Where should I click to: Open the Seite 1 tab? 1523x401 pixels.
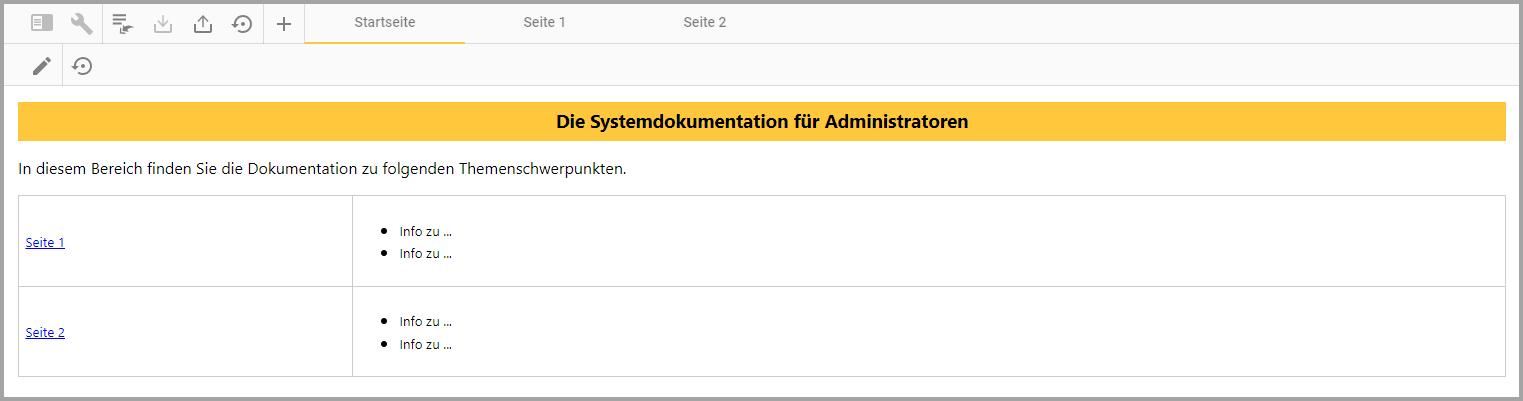coord(544,22)
